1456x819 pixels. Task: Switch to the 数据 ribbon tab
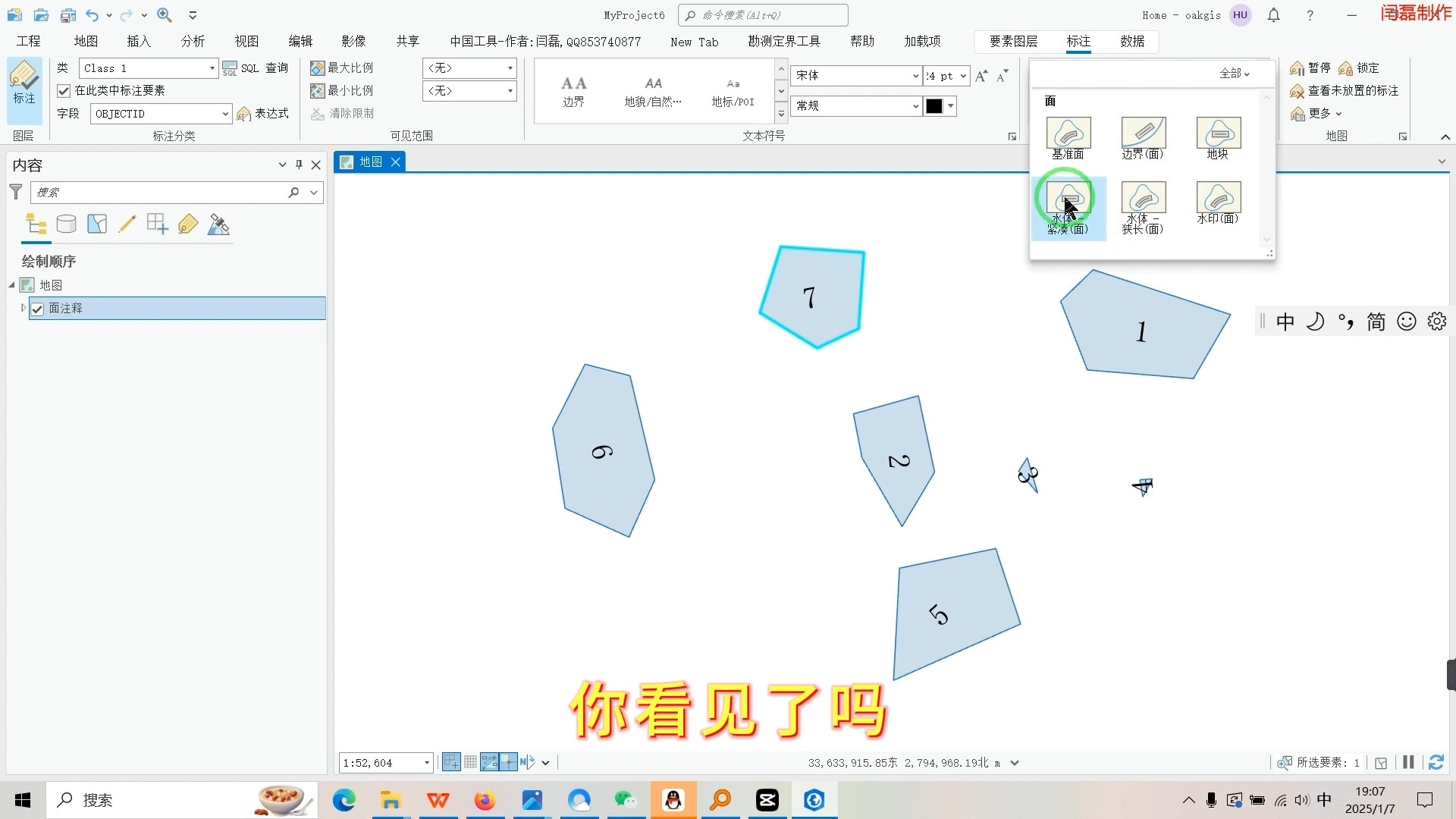[x=1132, y=42]
